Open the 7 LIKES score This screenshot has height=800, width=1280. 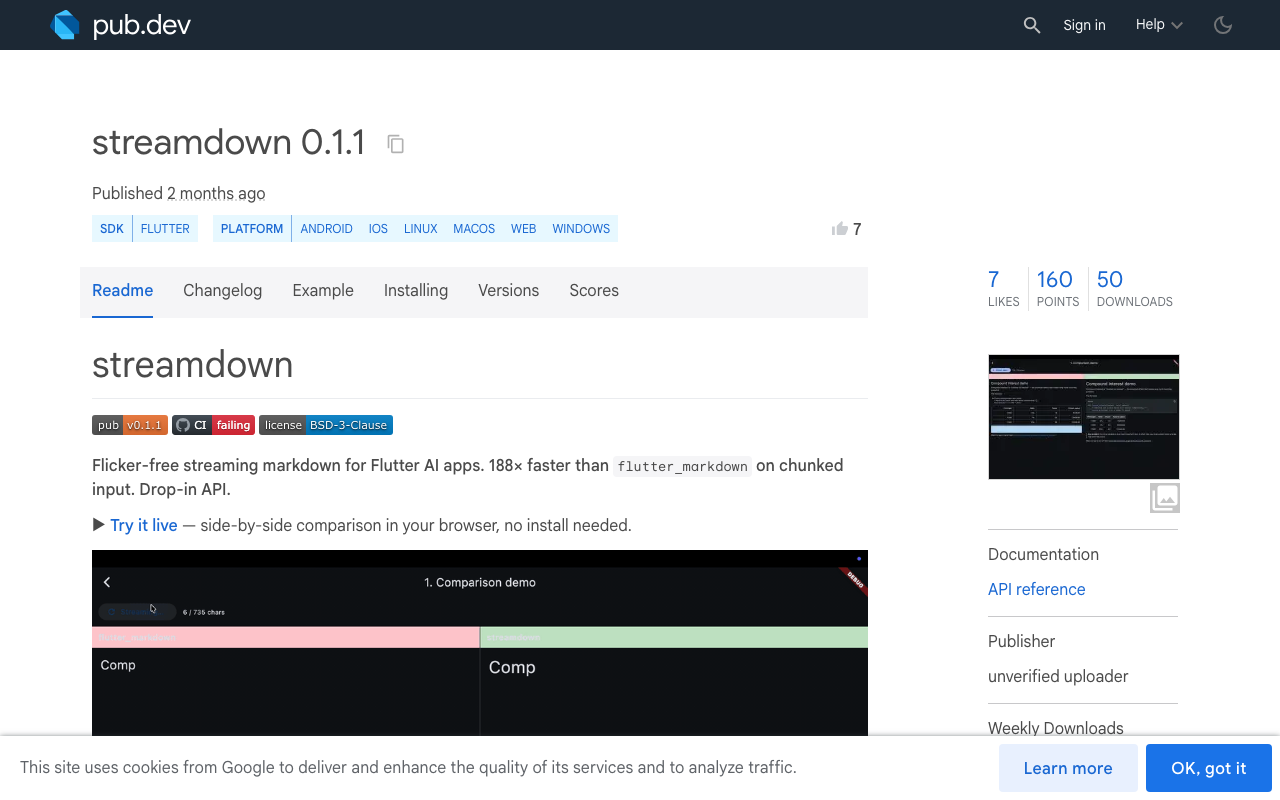pyautogui.click(x=1003, y=288)
